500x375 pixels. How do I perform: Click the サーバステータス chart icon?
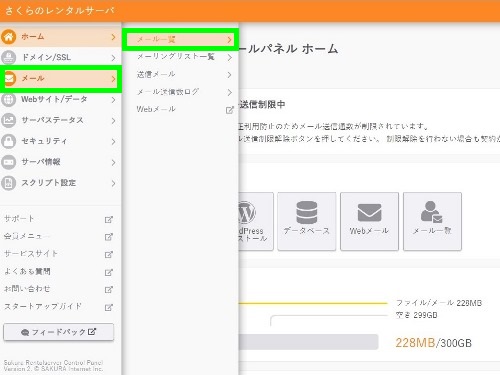[x=9, y=120]
